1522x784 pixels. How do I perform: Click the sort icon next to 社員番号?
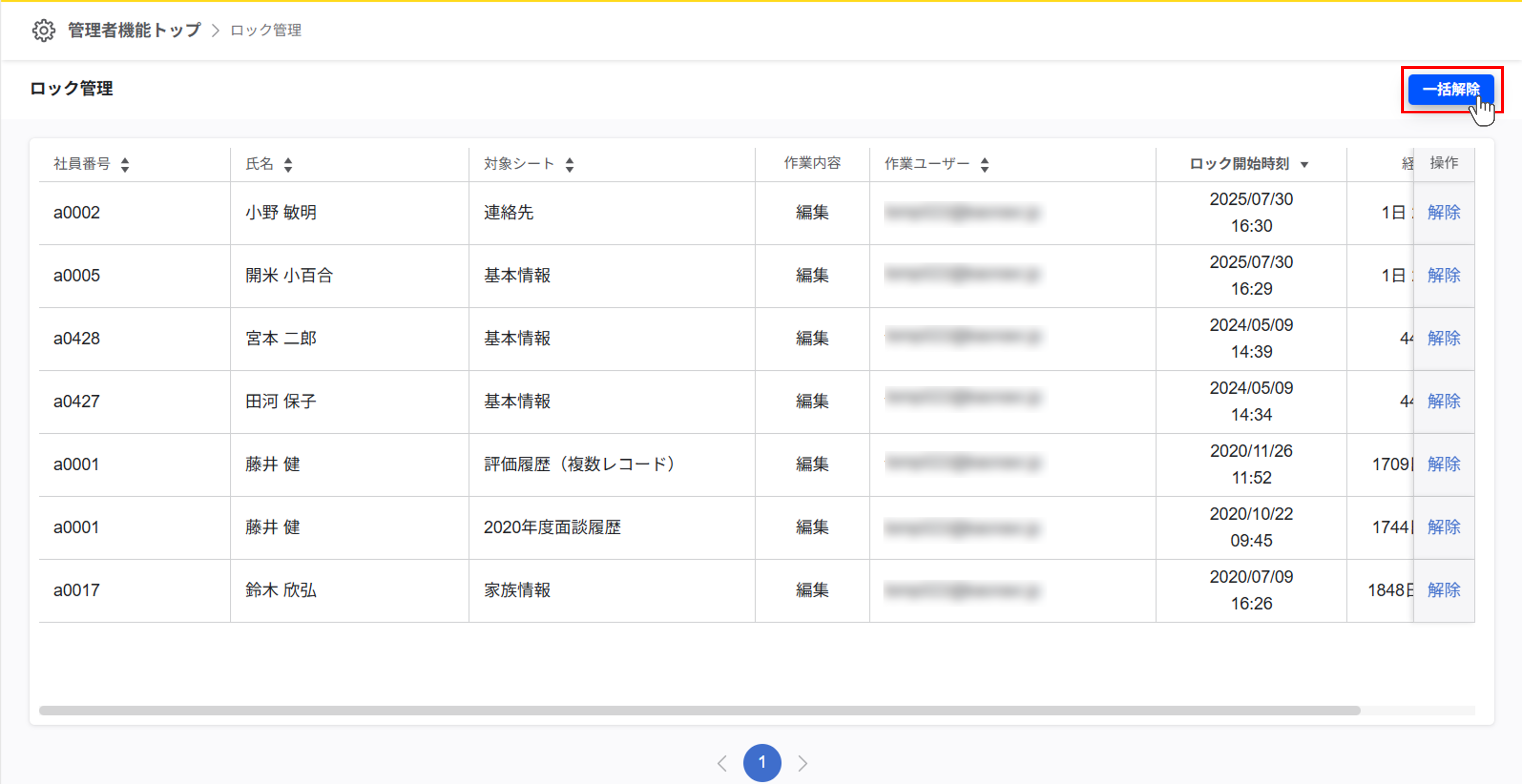pyautogui.click(x=125, y=164)
